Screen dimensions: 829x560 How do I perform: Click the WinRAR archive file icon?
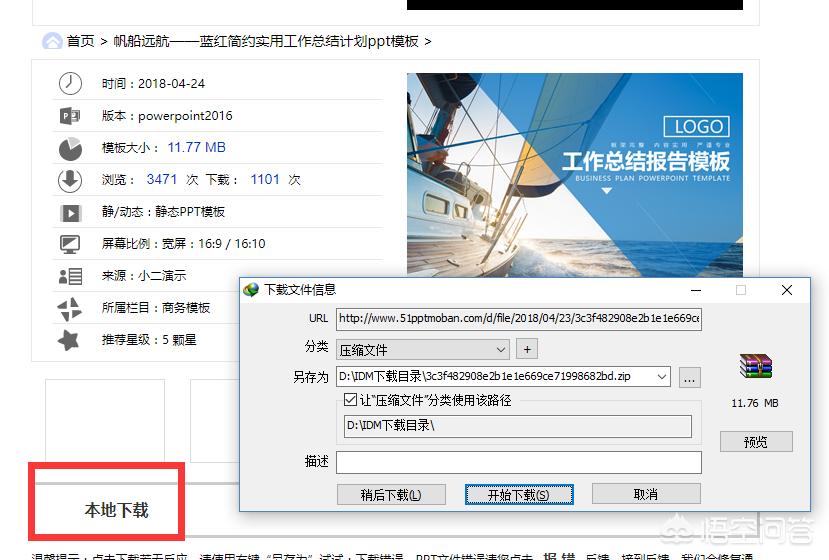click(x=756, y=366)
